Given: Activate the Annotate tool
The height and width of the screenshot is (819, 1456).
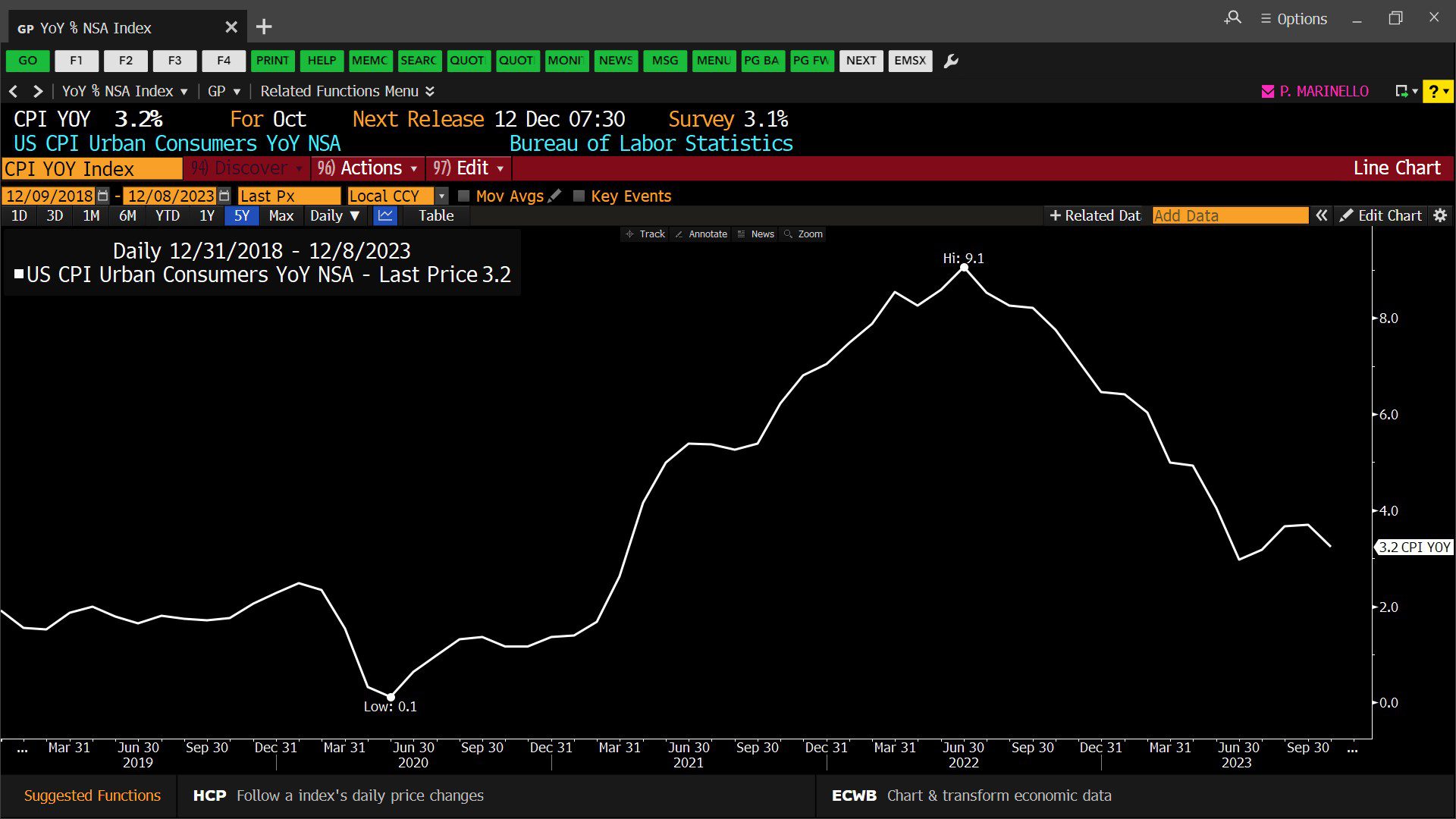Looking at the screenshot, I should [x=701, y=234].
